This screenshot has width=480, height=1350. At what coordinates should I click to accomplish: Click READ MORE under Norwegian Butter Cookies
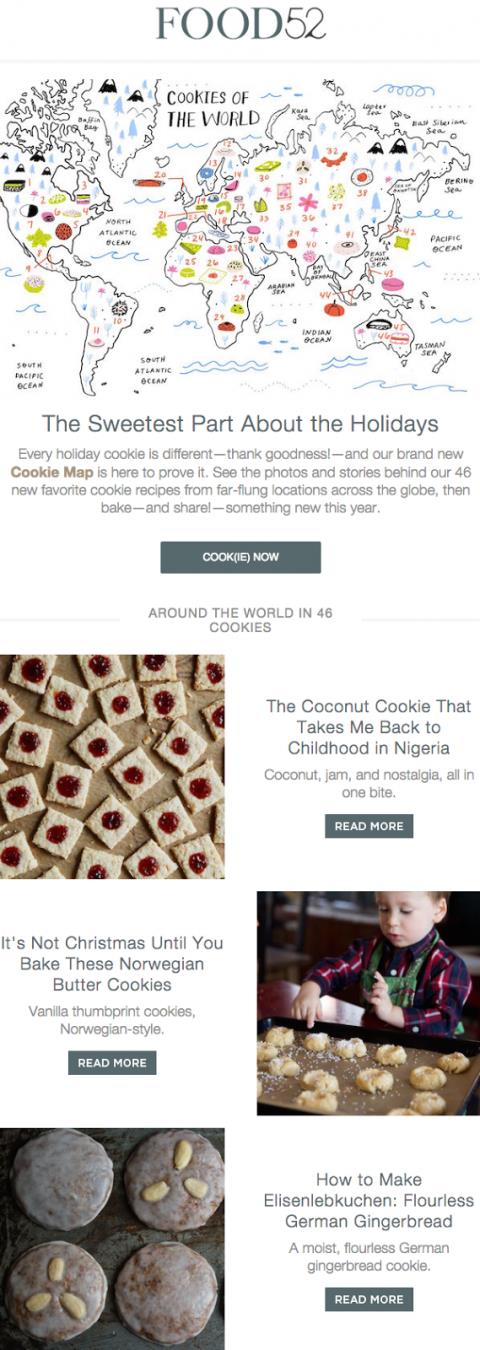[x=112, y=1062]
